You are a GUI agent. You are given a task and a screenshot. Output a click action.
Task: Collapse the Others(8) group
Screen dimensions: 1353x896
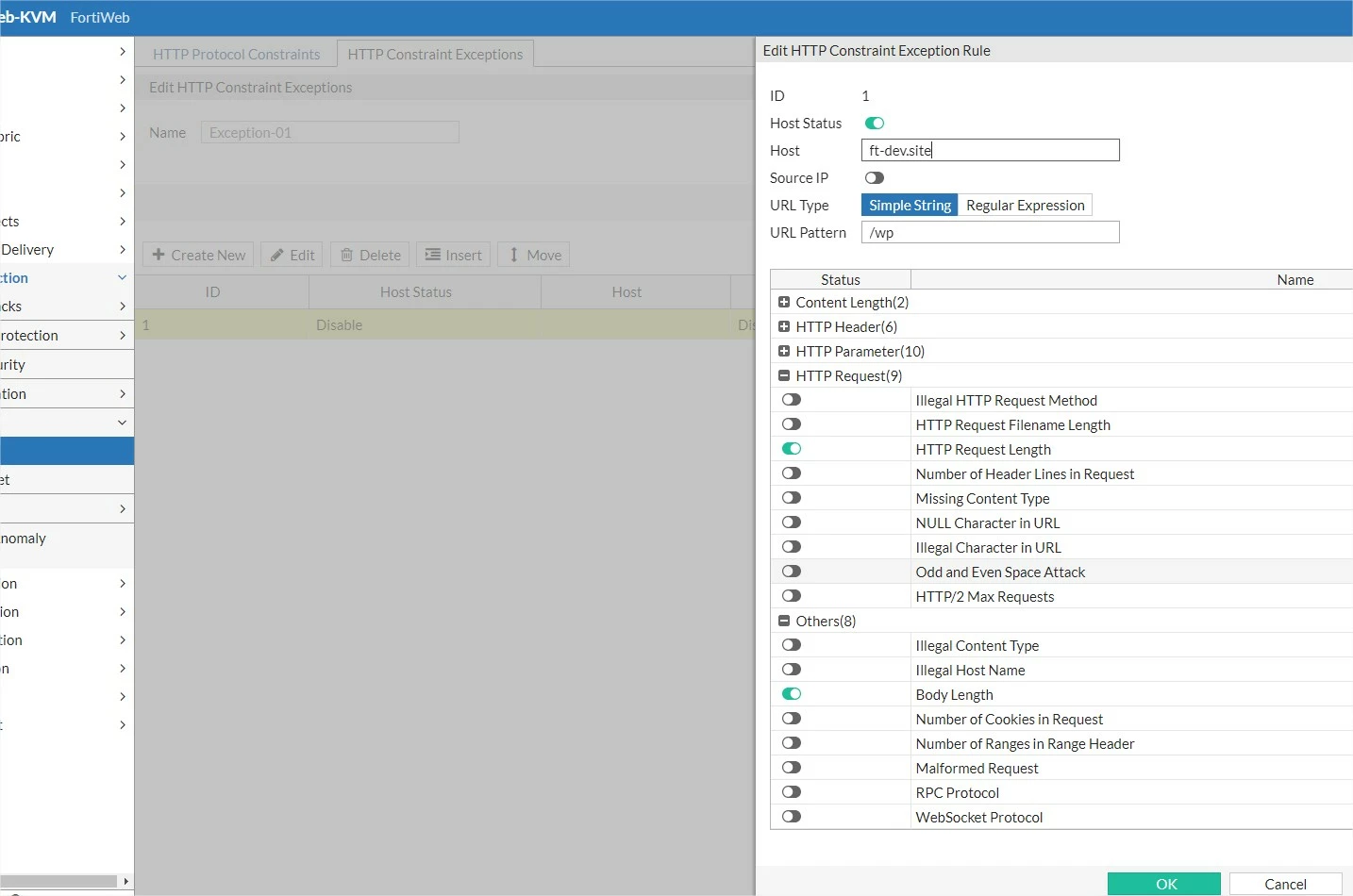(784, 622)
